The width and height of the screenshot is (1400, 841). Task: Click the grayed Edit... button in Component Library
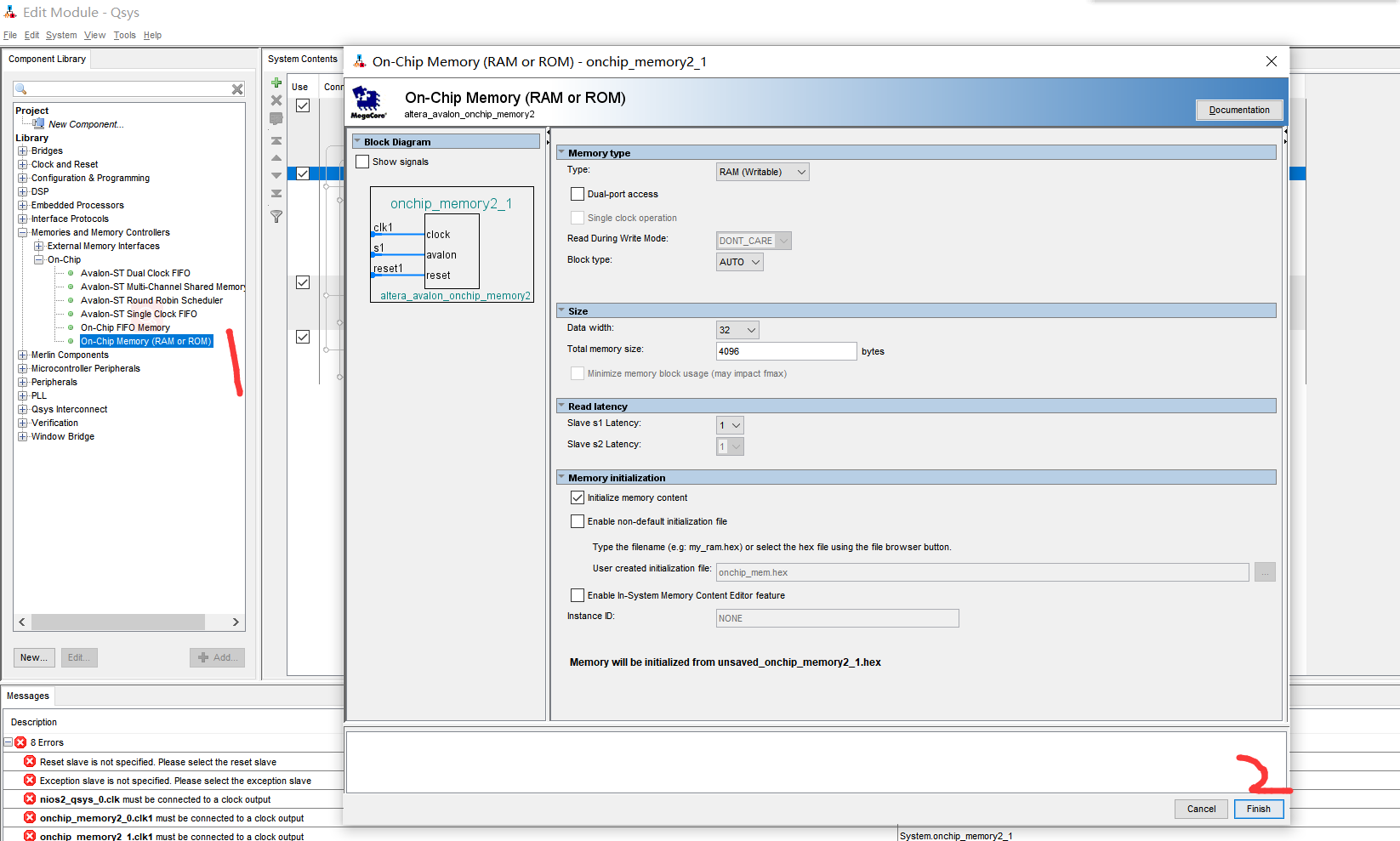point(79,657)
